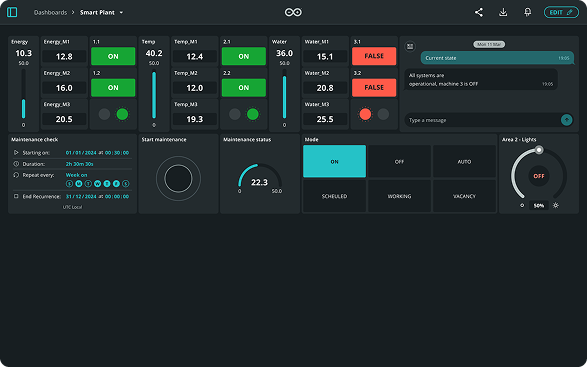Select AUTO mode tile

coord(464,161)
